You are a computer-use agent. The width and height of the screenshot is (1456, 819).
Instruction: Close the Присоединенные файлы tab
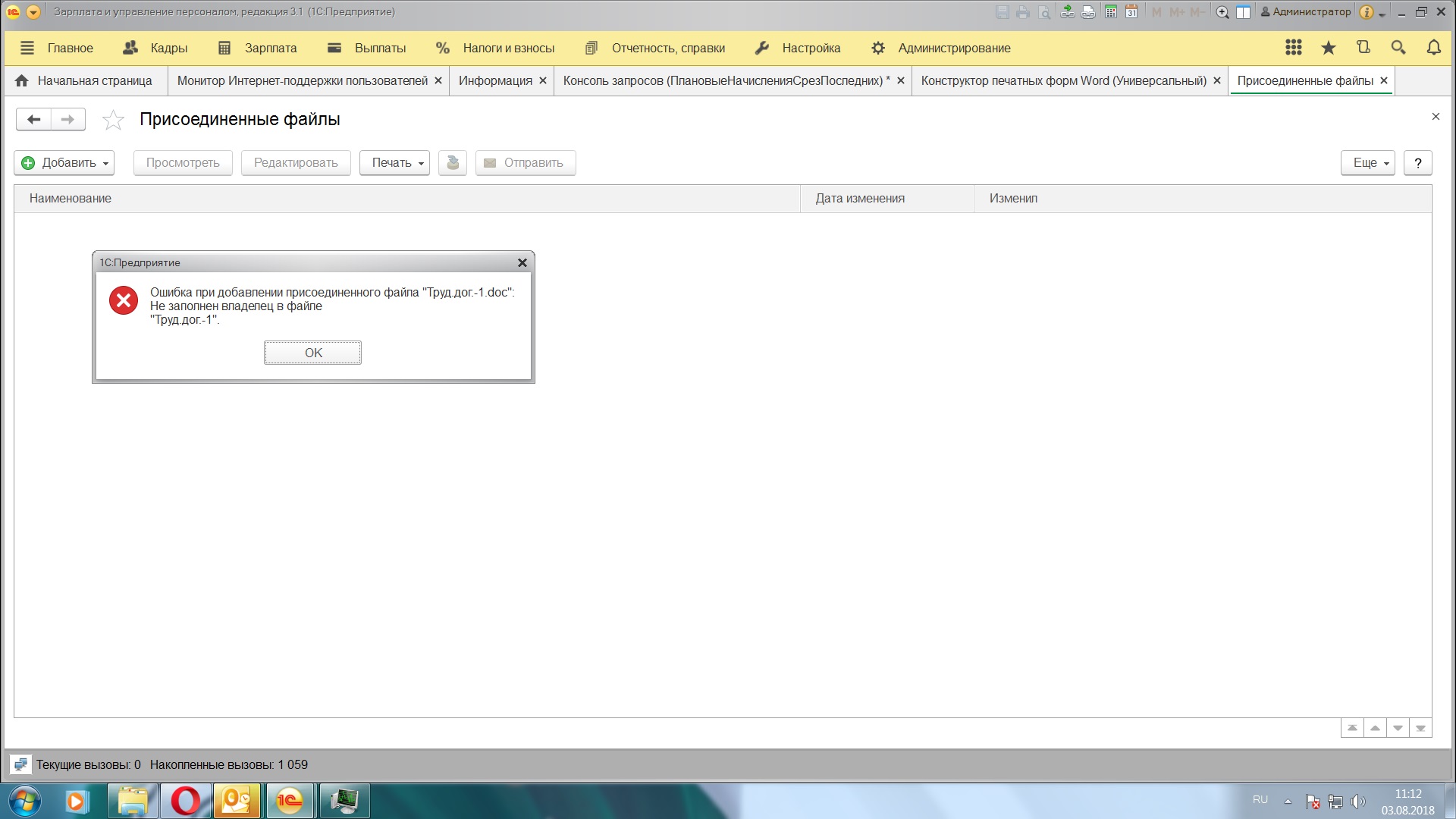[x=1384, y=80]
